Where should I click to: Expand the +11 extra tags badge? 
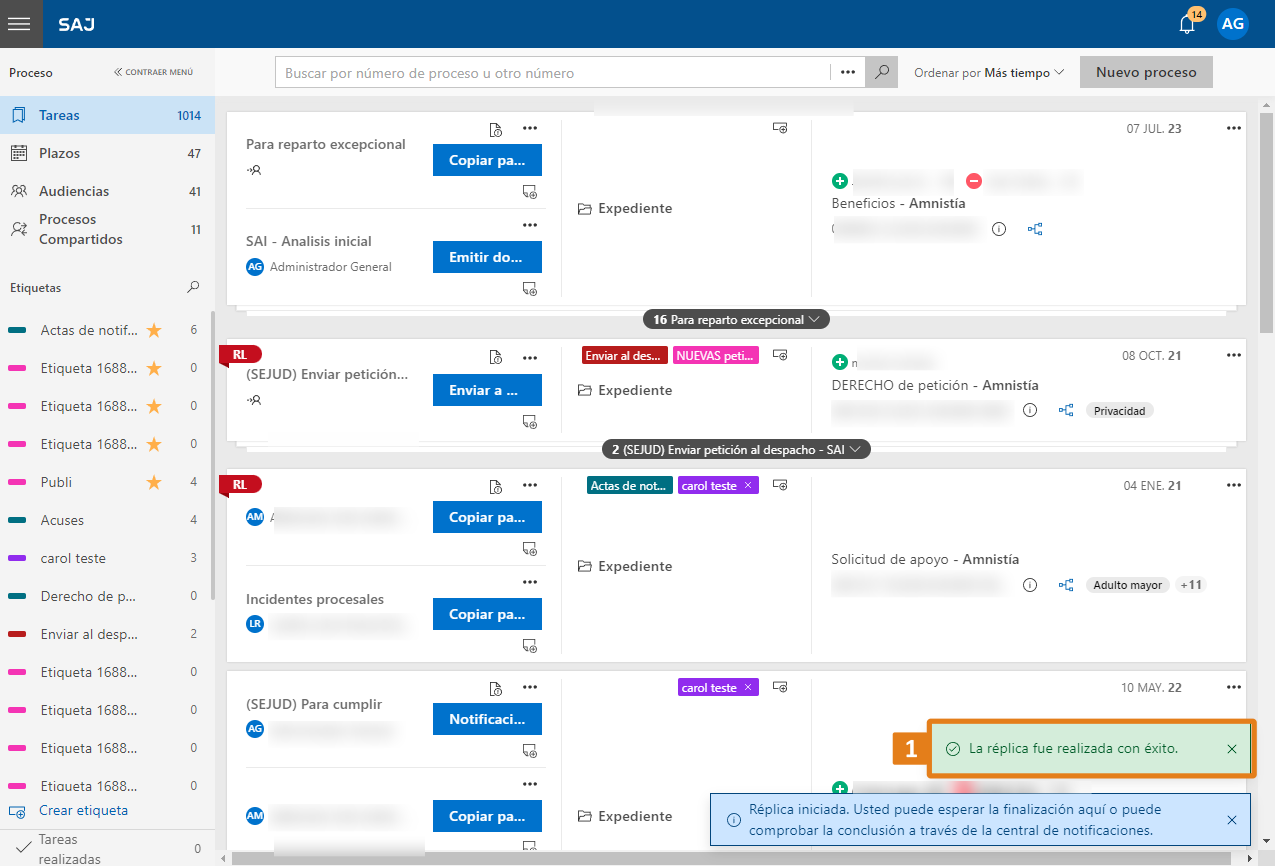click(1191, 585)
